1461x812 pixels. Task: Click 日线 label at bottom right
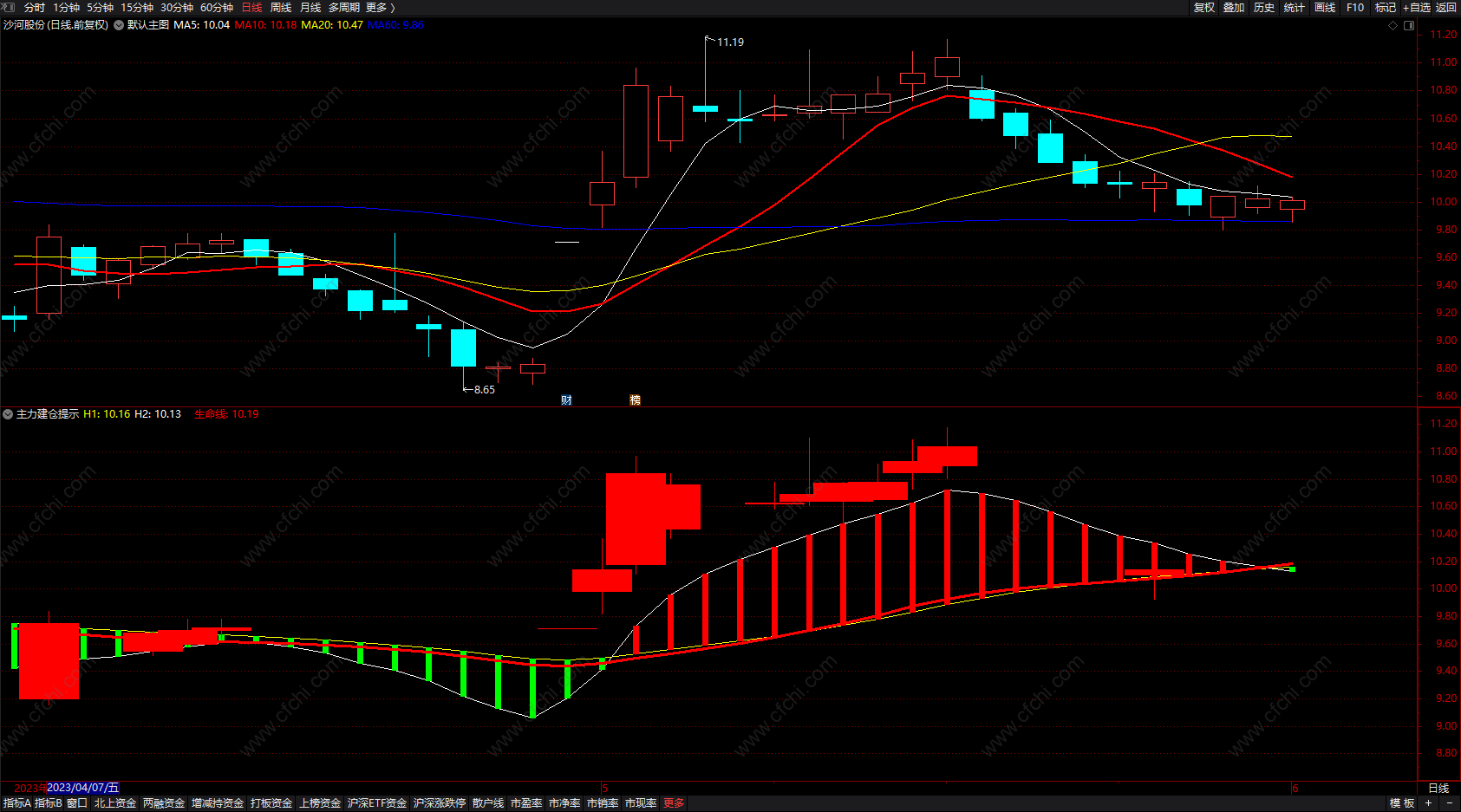(1438, 788)
